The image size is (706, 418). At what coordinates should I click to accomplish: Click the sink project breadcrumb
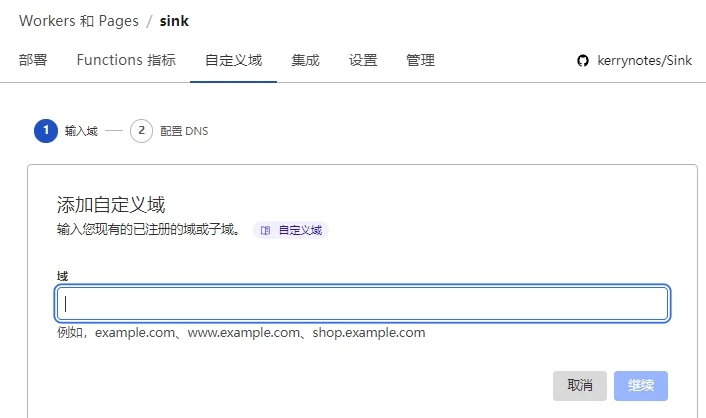[174, 21]
